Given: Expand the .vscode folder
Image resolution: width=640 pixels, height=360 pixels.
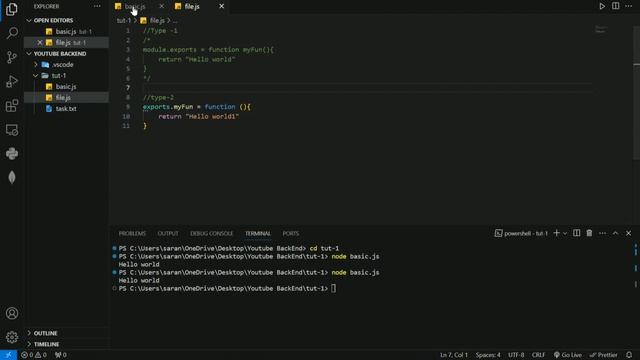Looking at the screenshot, I should pos(62,64).
